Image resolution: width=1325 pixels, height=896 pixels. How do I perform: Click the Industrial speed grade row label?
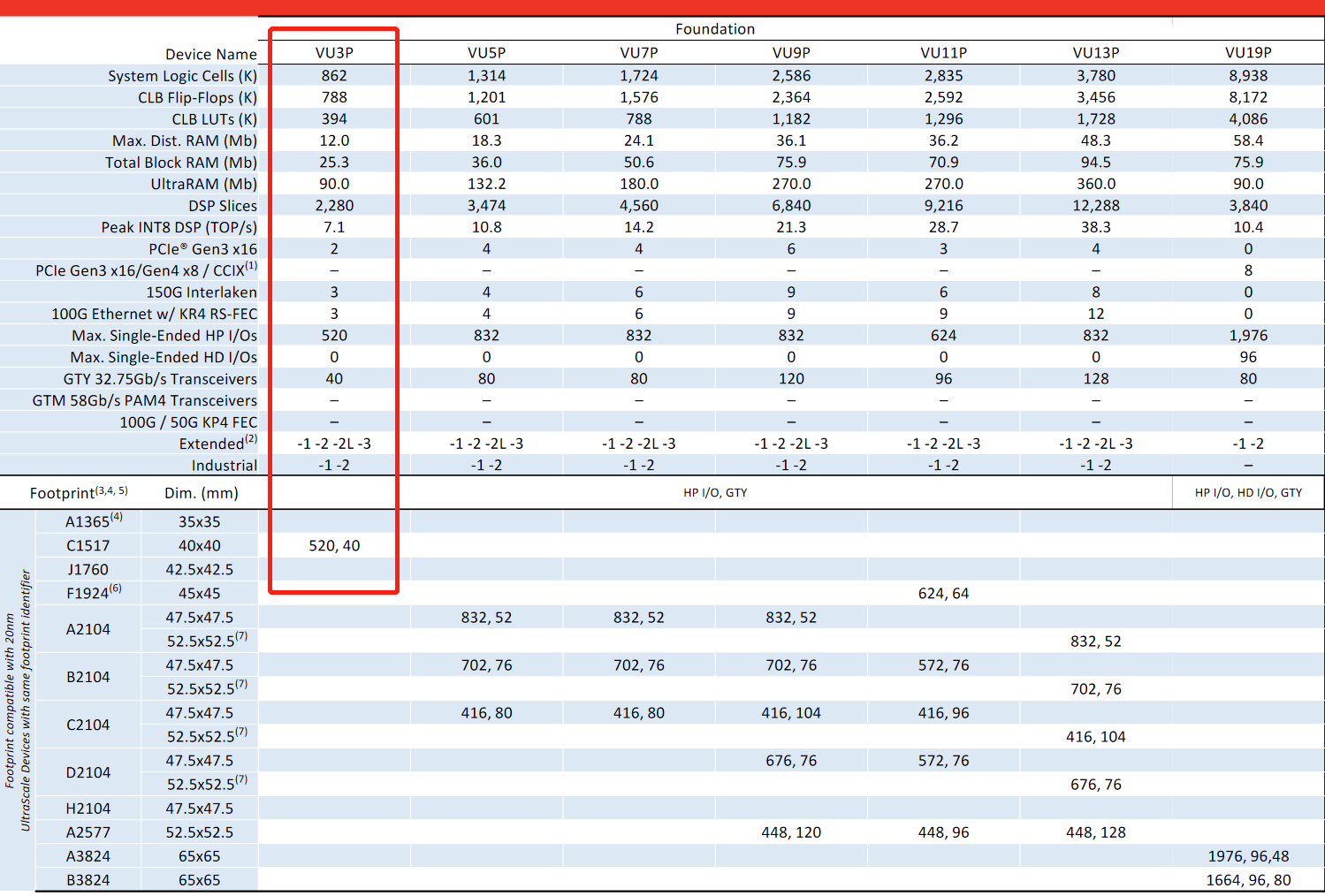pyautogui.click(x=225, y=466)
